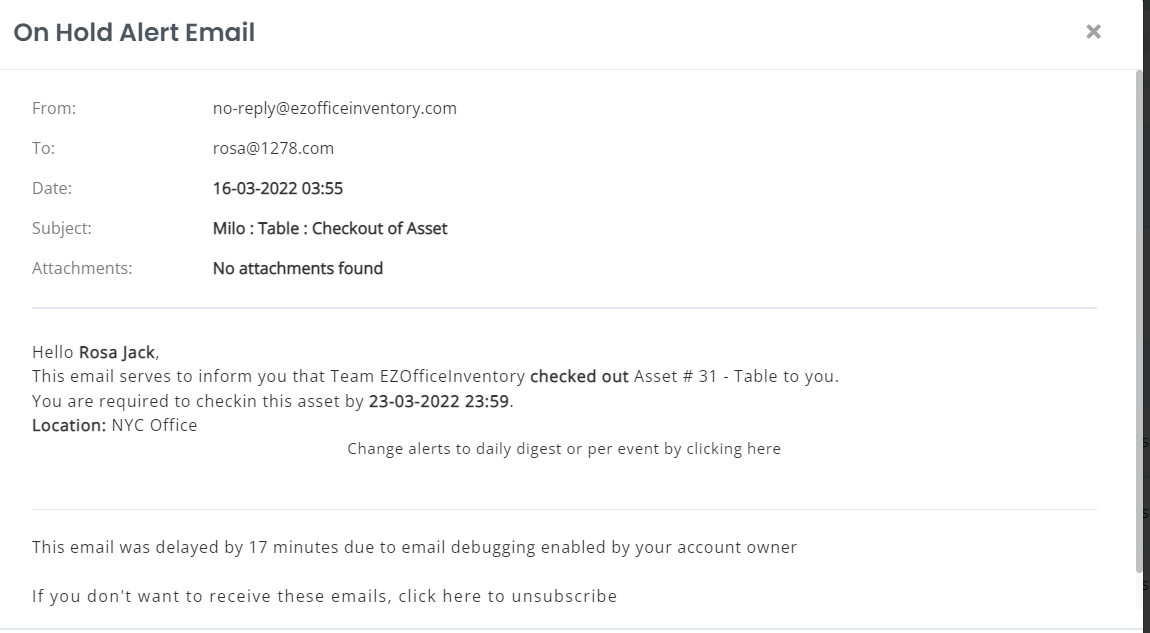Click the 'delayed by 17 minutes' notice

[414, 547]
